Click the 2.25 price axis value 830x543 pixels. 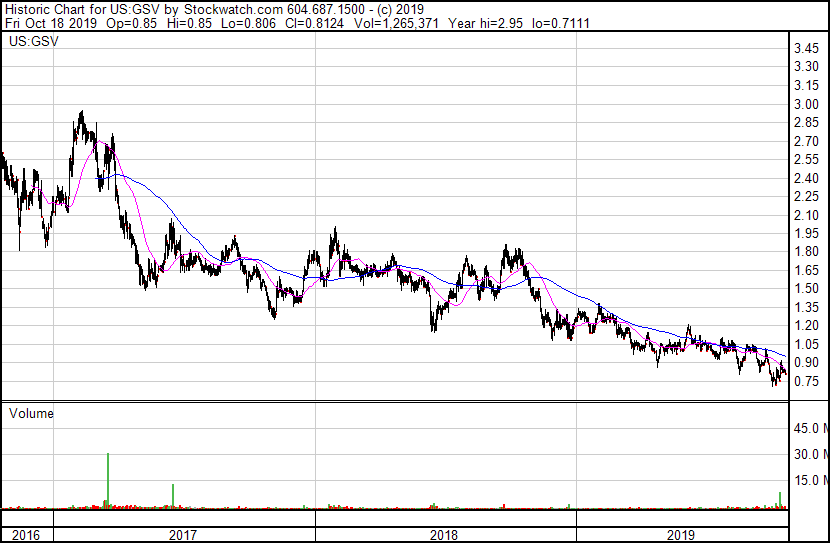tap(806, 196)
